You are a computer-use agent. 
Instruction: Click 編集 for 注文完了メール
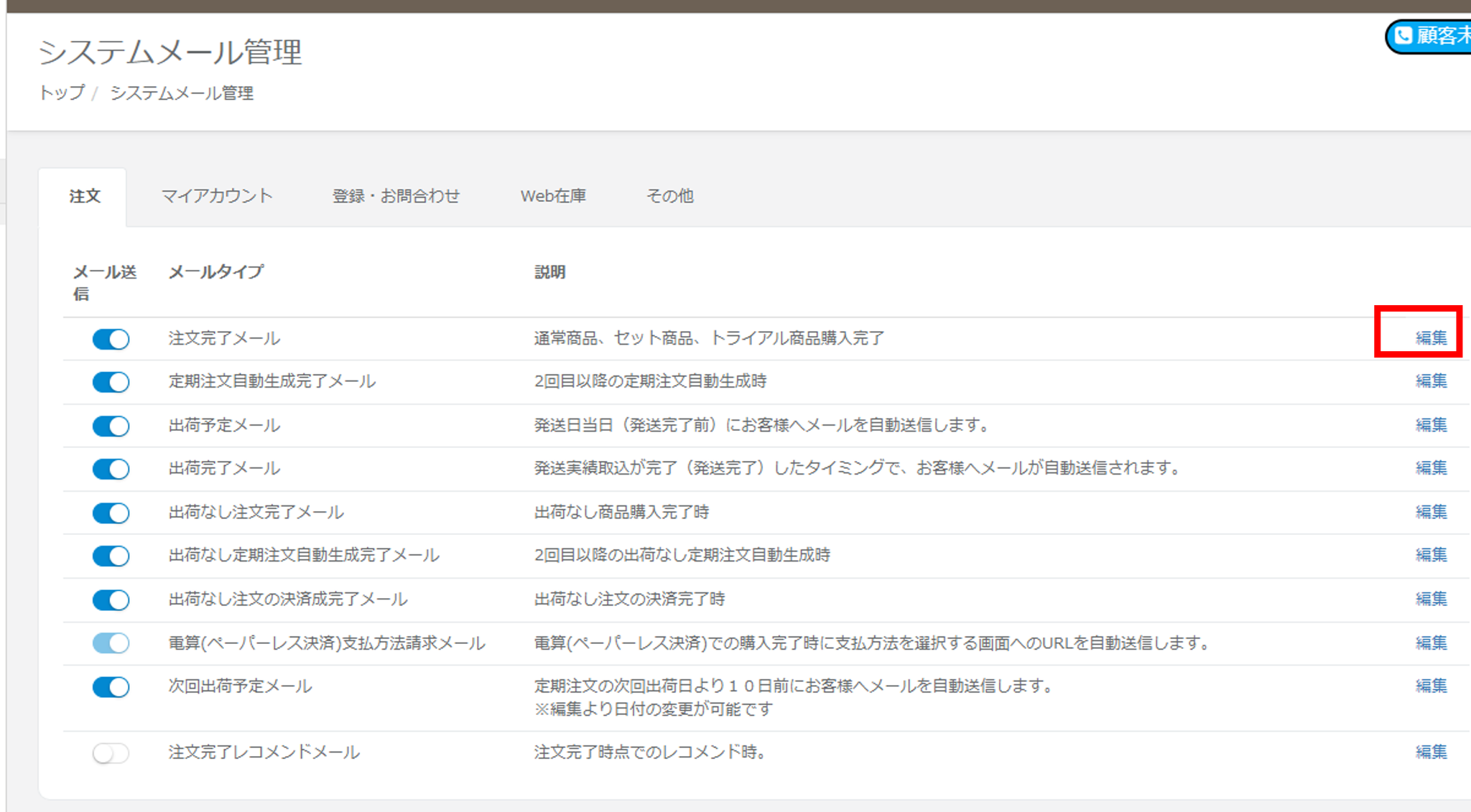[x=1430, y=337]
